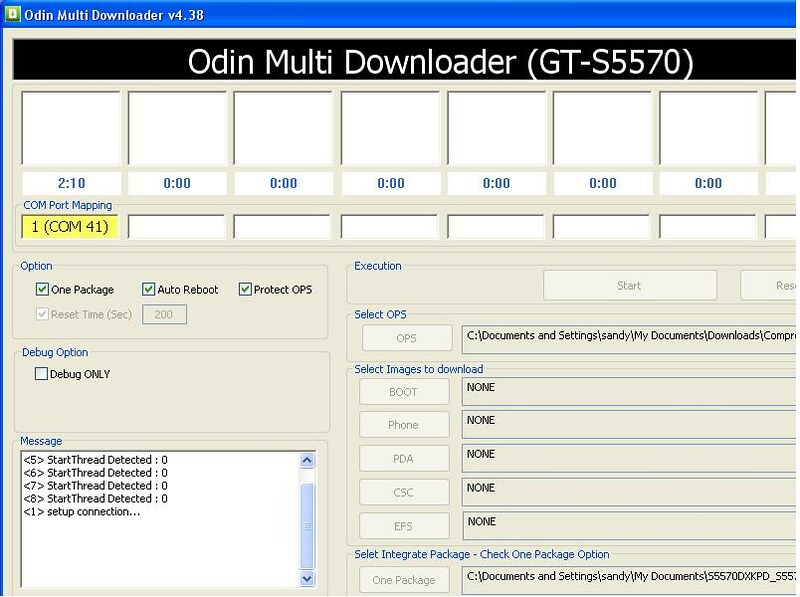Click the EFS path field showing NONE
The height and width of the screenshot is (597, 800).
(630, 526)
